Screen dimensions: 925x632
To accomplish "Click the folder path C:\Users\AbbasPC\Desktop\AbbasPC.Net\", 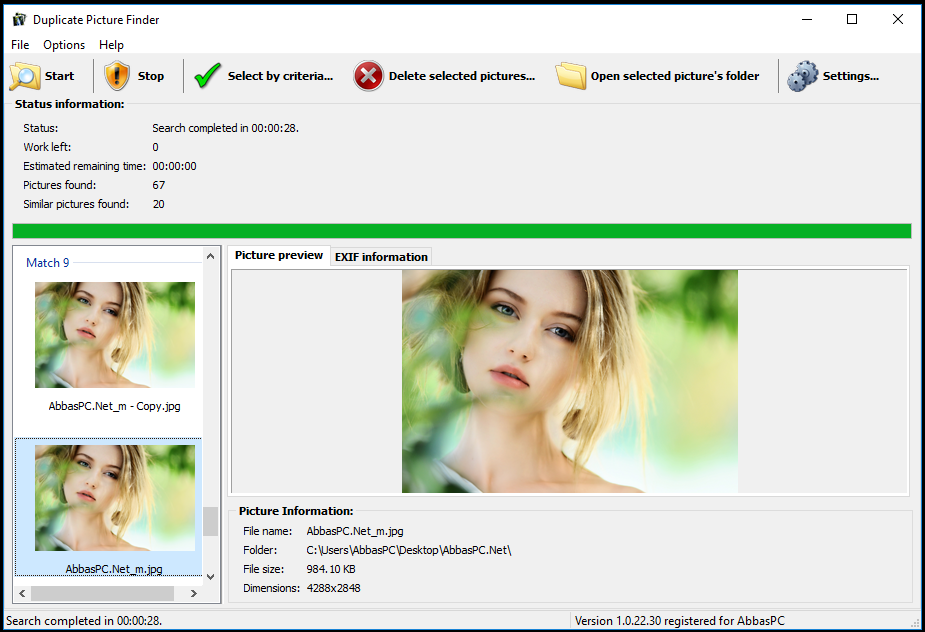I will pos(409,550).
